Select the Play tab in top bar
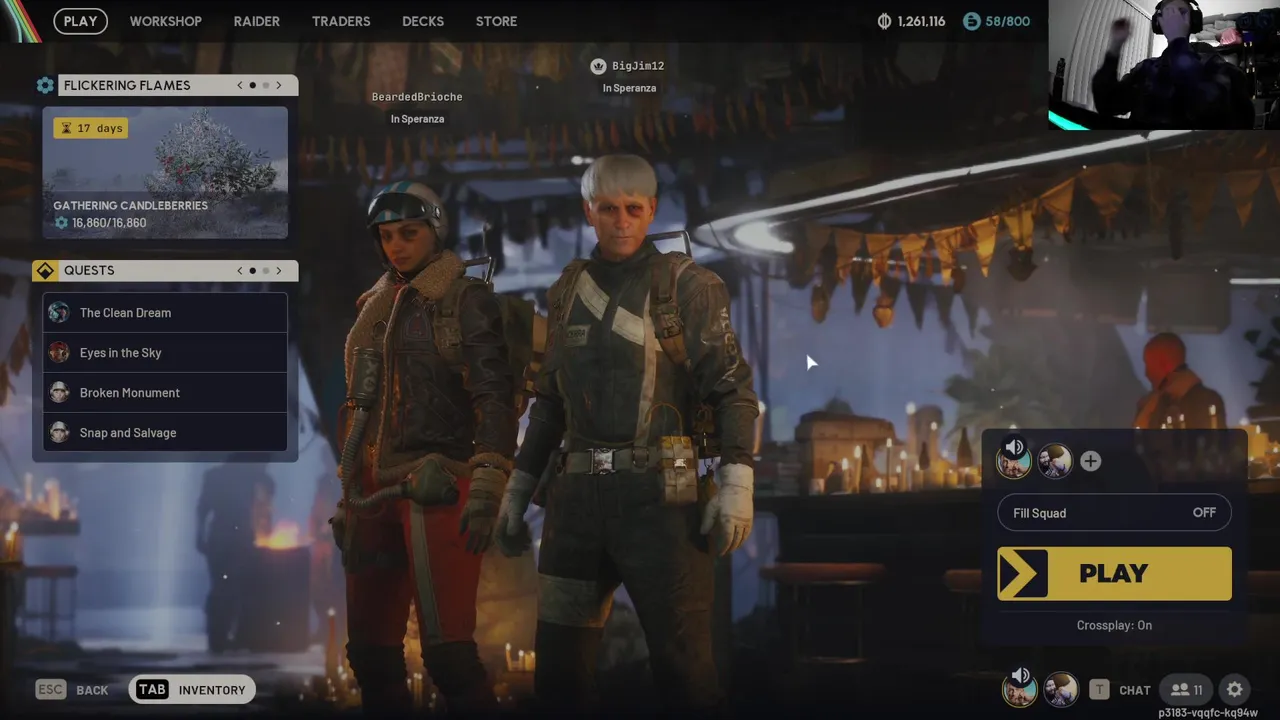1280x720 pixels. [81, 21]
